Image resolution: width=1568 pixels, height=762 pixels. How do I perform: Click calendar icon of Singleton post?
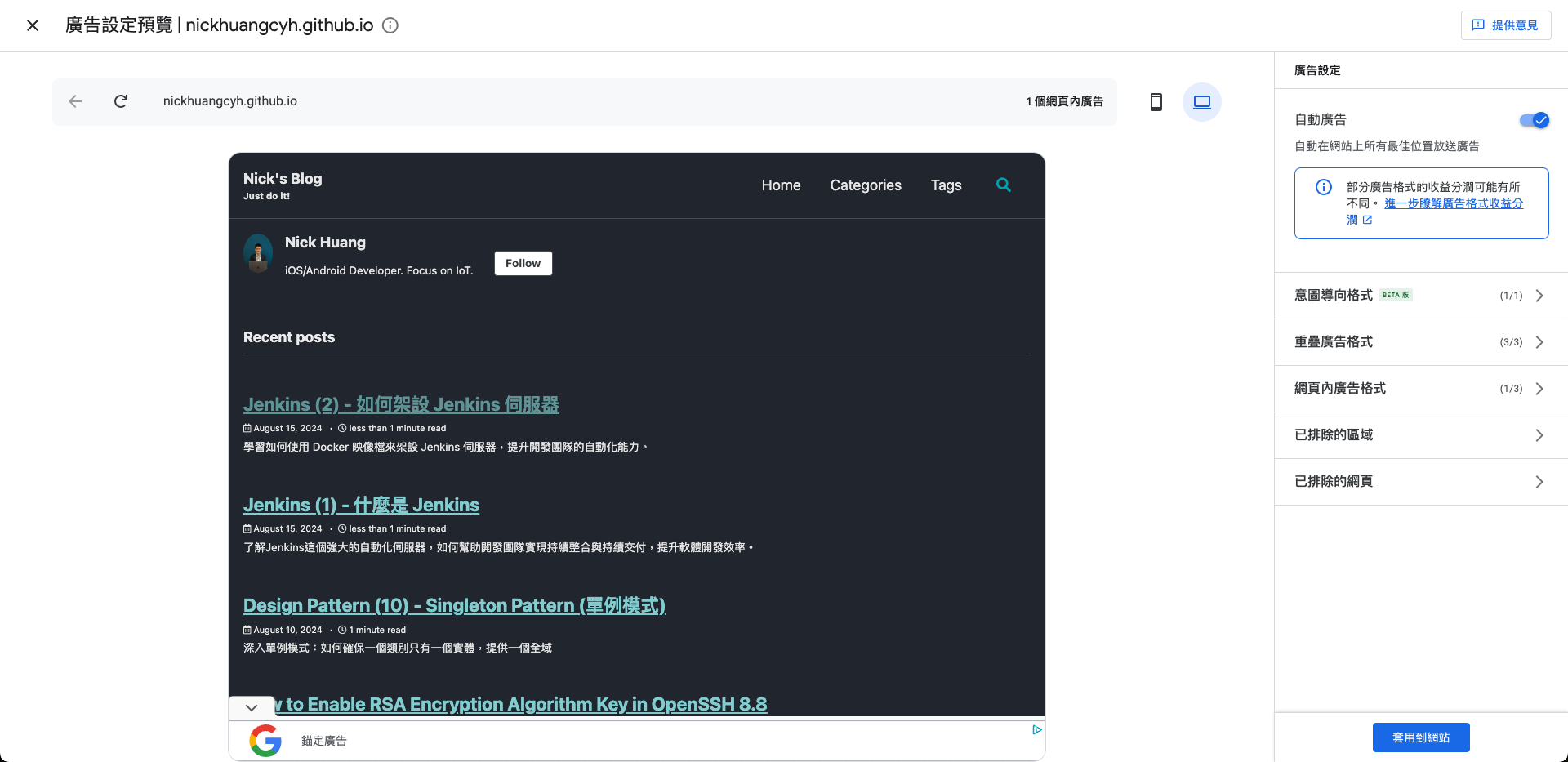pyautogui.click(x=247, y=630)
